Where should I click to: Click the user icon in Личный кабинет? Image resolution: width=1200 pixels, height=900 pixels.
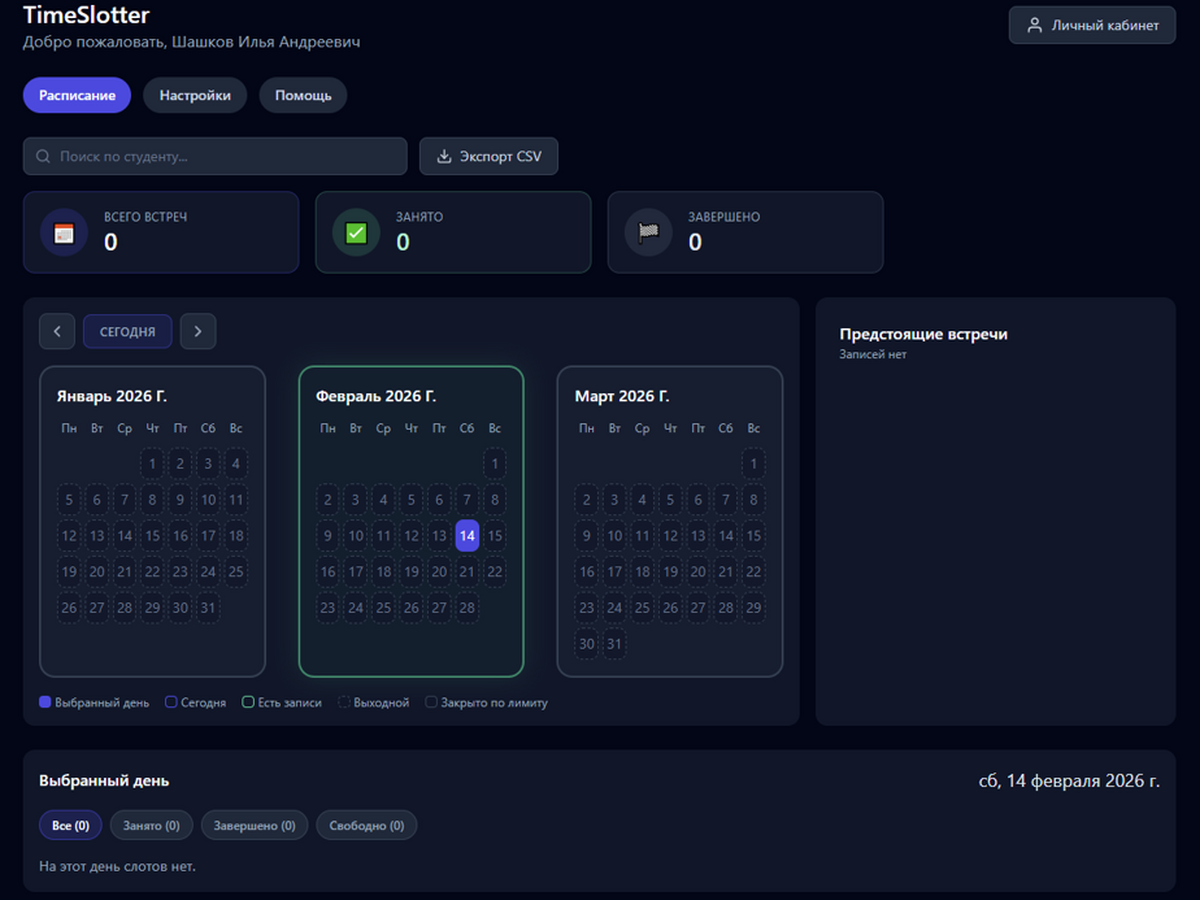[x=1035, y=26]
